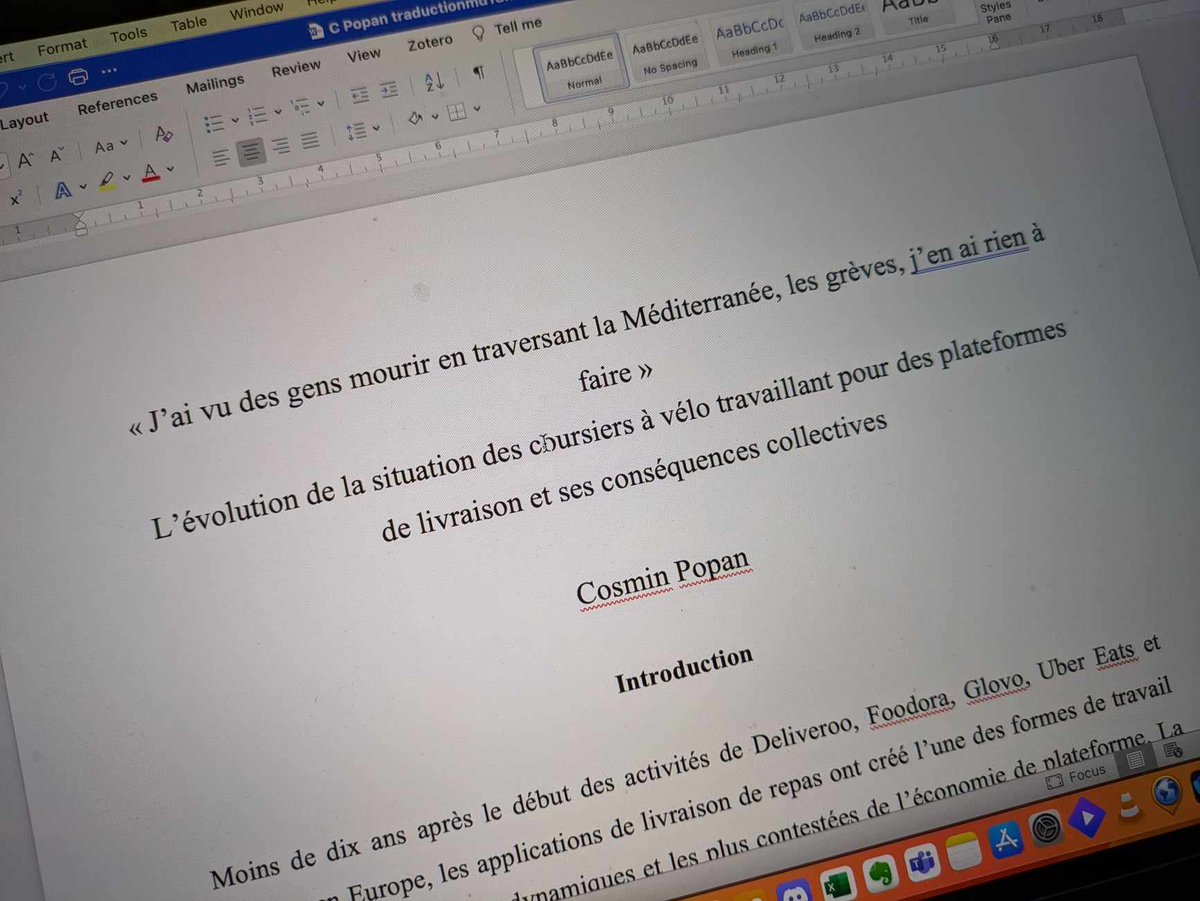
Task: Expand the Bullets dropdown arrow
Action: coord(234,120)
